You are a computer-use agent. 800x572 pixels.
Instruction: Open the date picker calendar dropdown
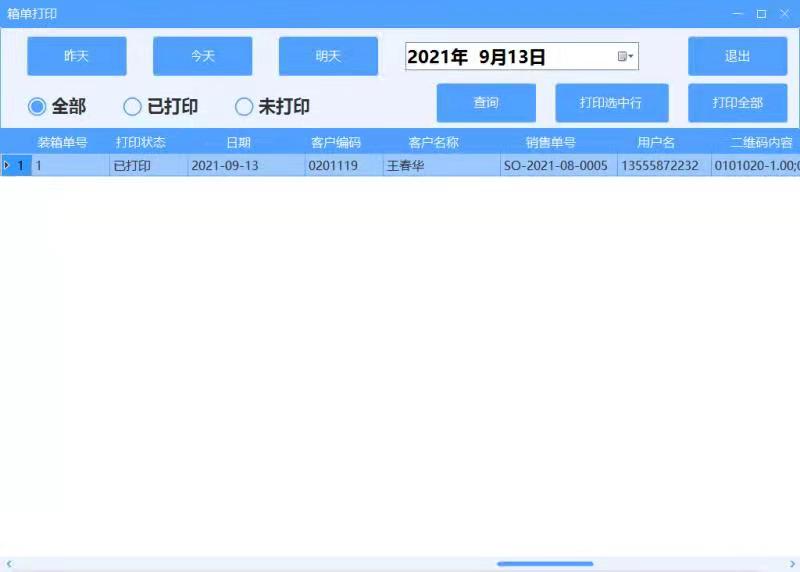[x=625, y=57]
